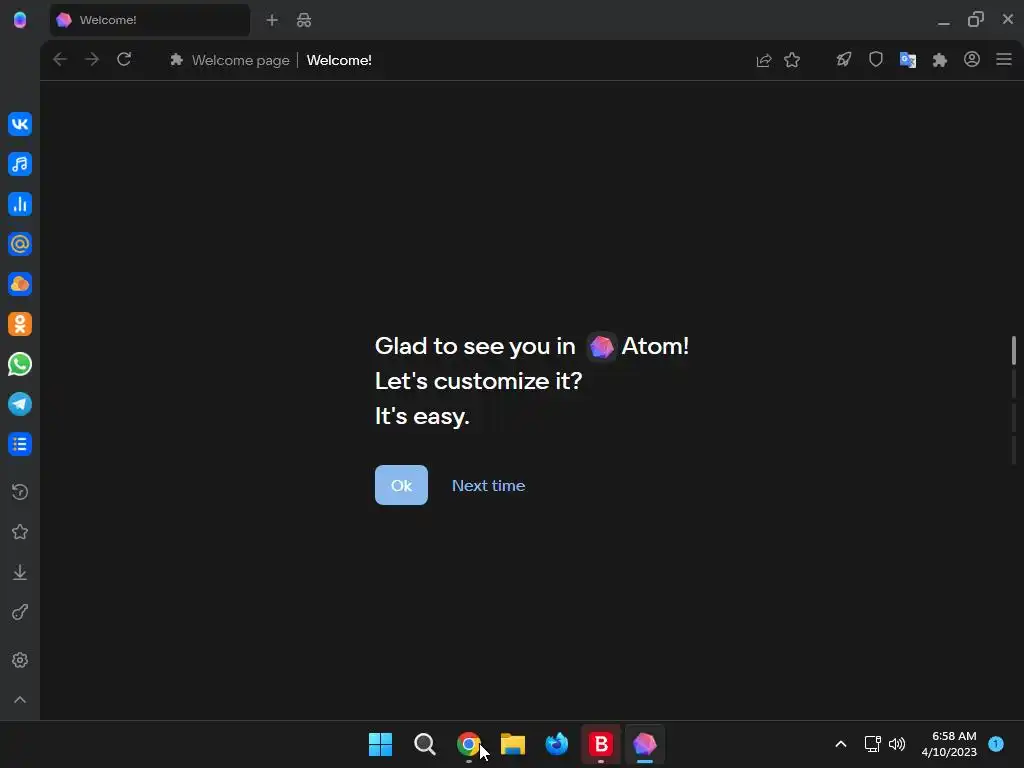The width and height of the screenshot is (1024, 768).
Task: Click the Next time link
Action: pos(488,486)
